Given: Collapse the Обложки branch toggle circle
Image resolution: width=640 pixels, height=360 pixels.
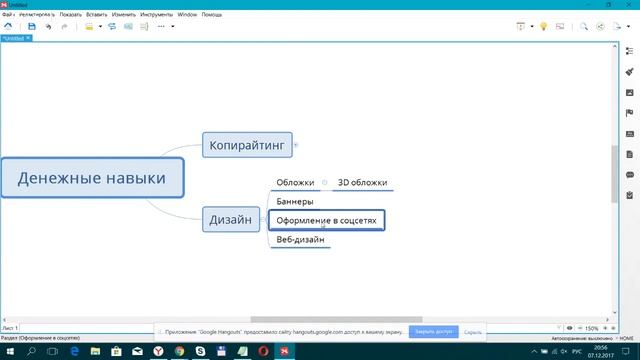Looking at the screenshot, I should pos(324,183).
